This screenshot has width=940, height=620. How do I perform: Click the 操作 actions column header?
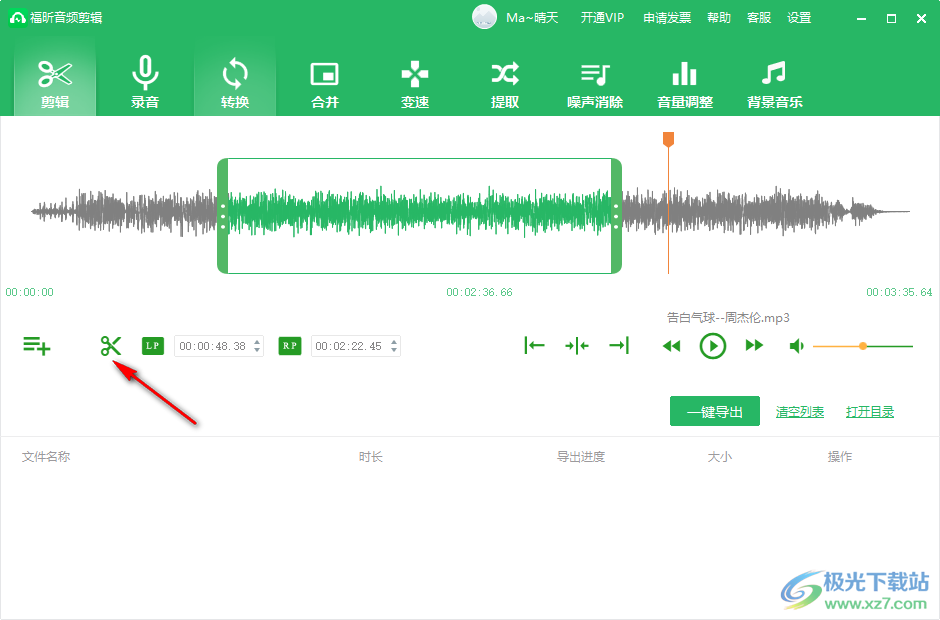pyautogui.click(x=839, y=457)
